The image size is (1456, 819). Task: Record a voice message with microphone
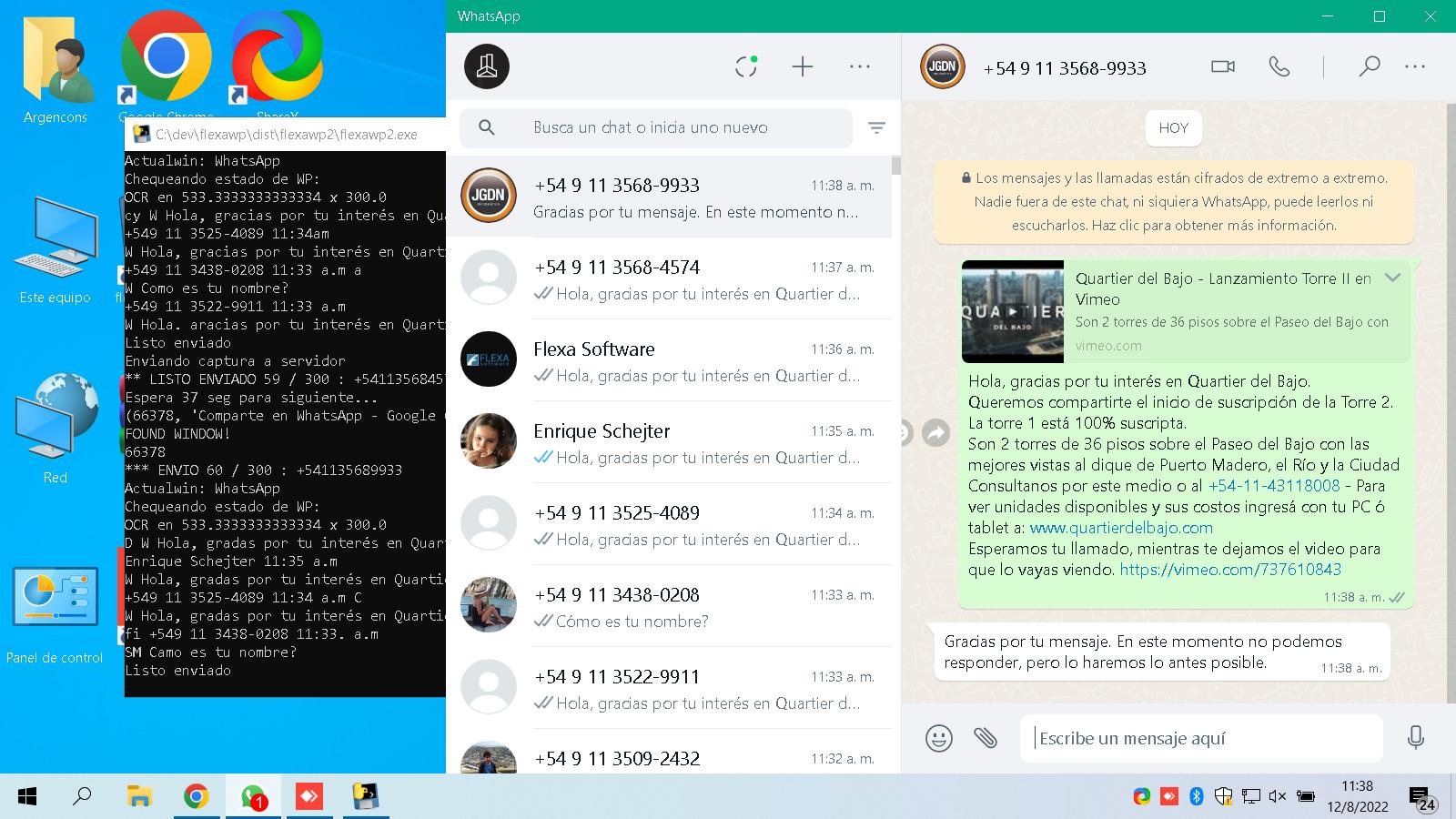click(1415, 738)
